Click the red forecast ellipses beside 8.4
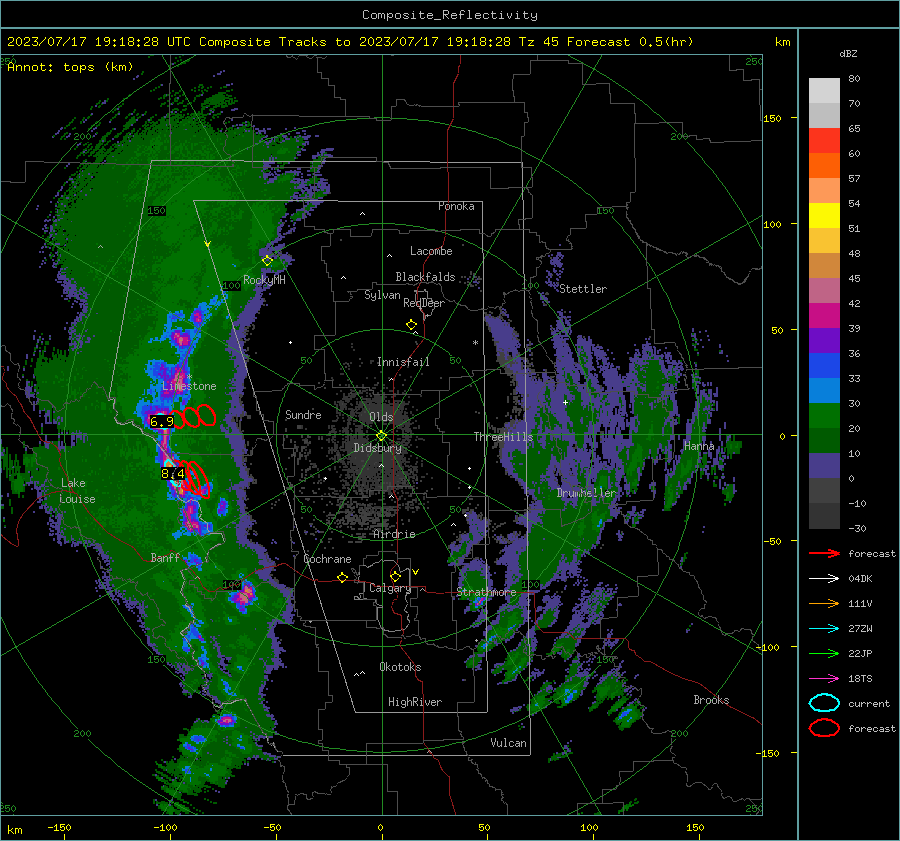The width and height of the screenshot is (900, 841). 194,479
